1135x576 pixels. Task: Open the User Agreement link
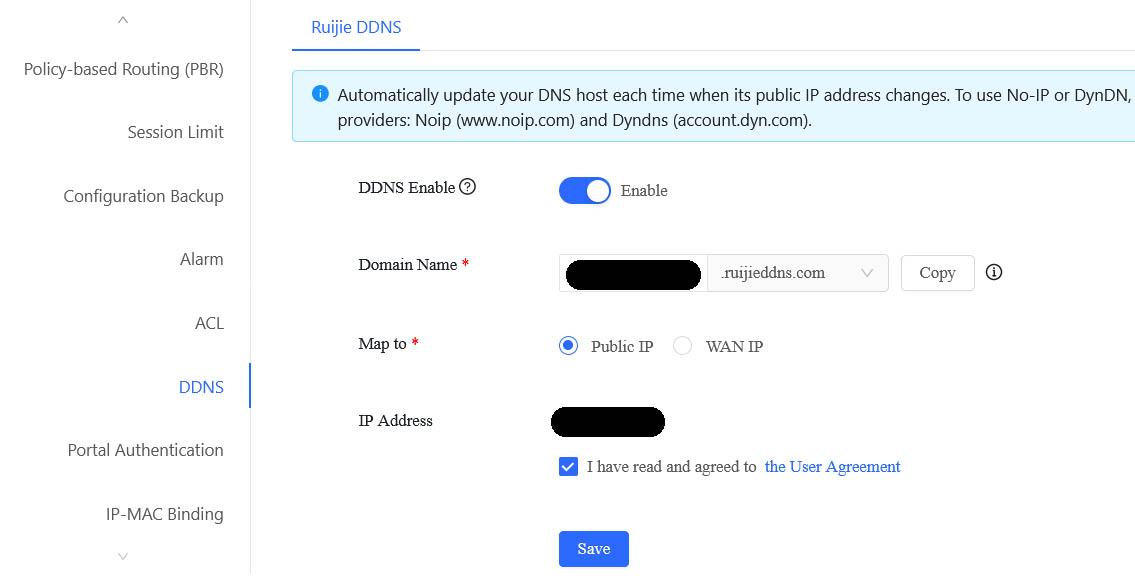click(x=832, y=467)
